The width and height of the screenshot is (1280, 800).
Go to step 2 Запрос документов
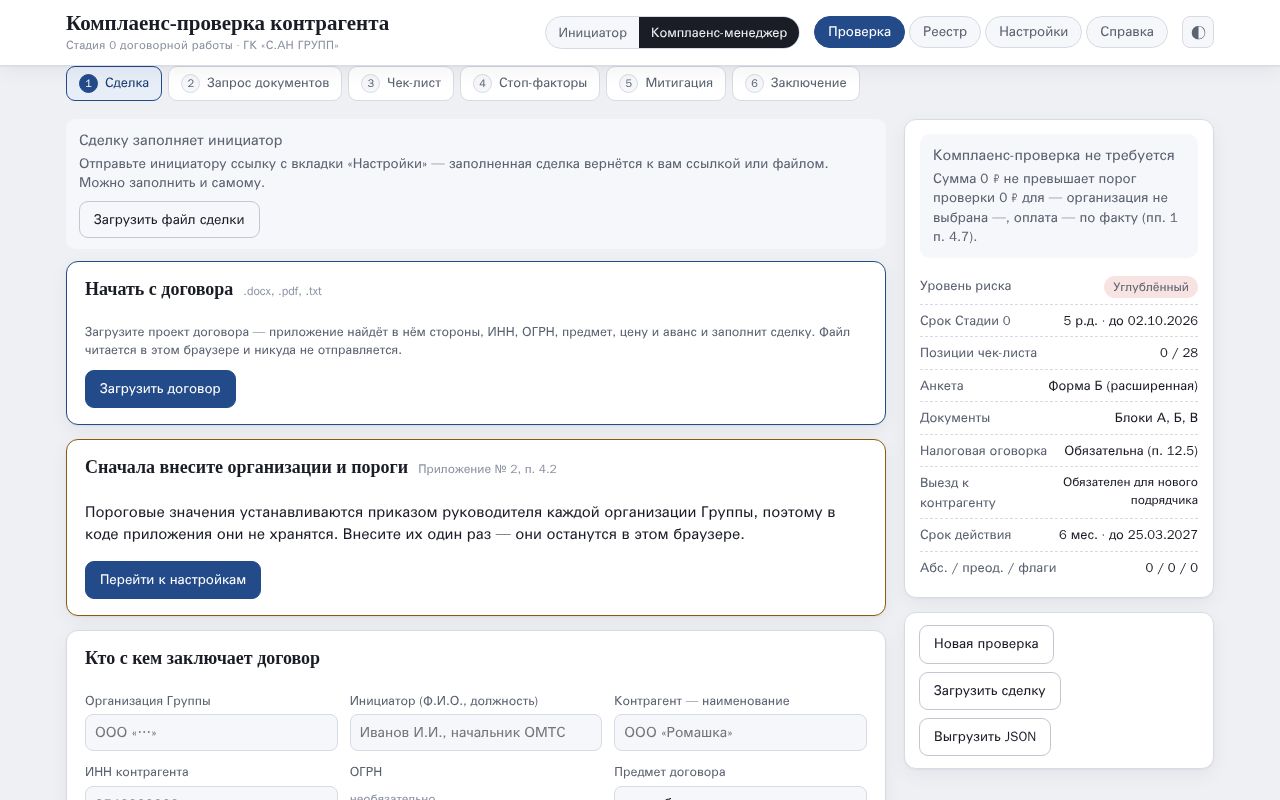pyautogui.click(x=255, y=83)
